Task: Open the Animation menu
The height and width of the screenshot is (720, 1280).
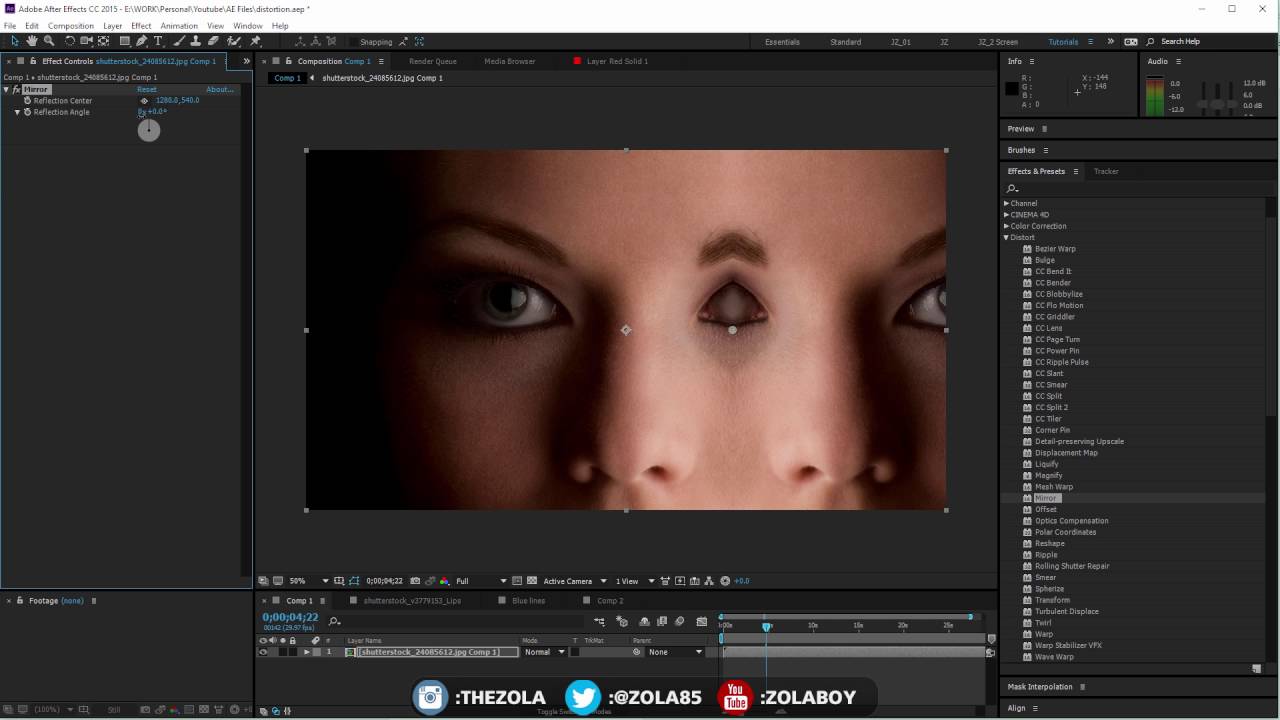Action: (x=179, y=26)
